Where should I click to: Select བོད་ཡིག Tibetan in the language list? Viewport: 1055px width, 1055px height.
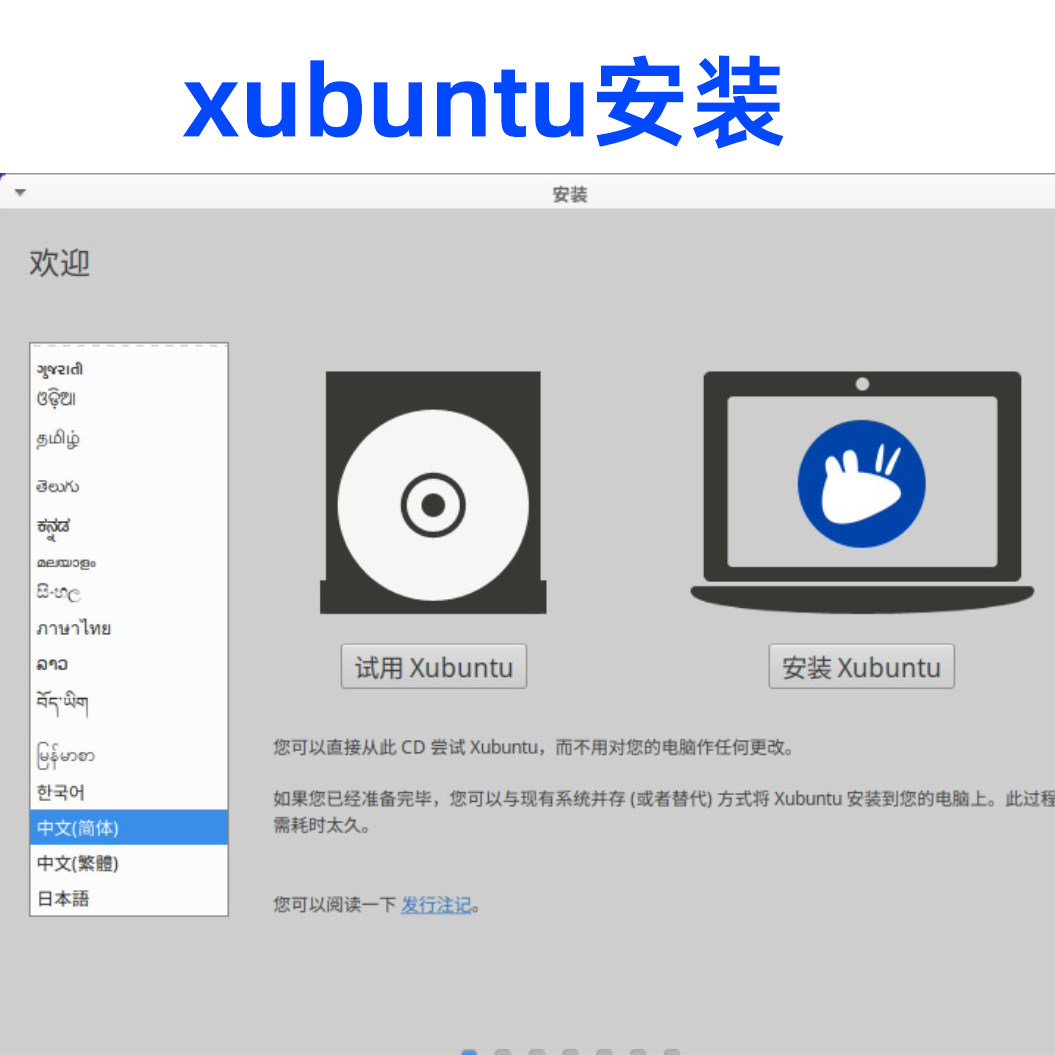(129, 703)
